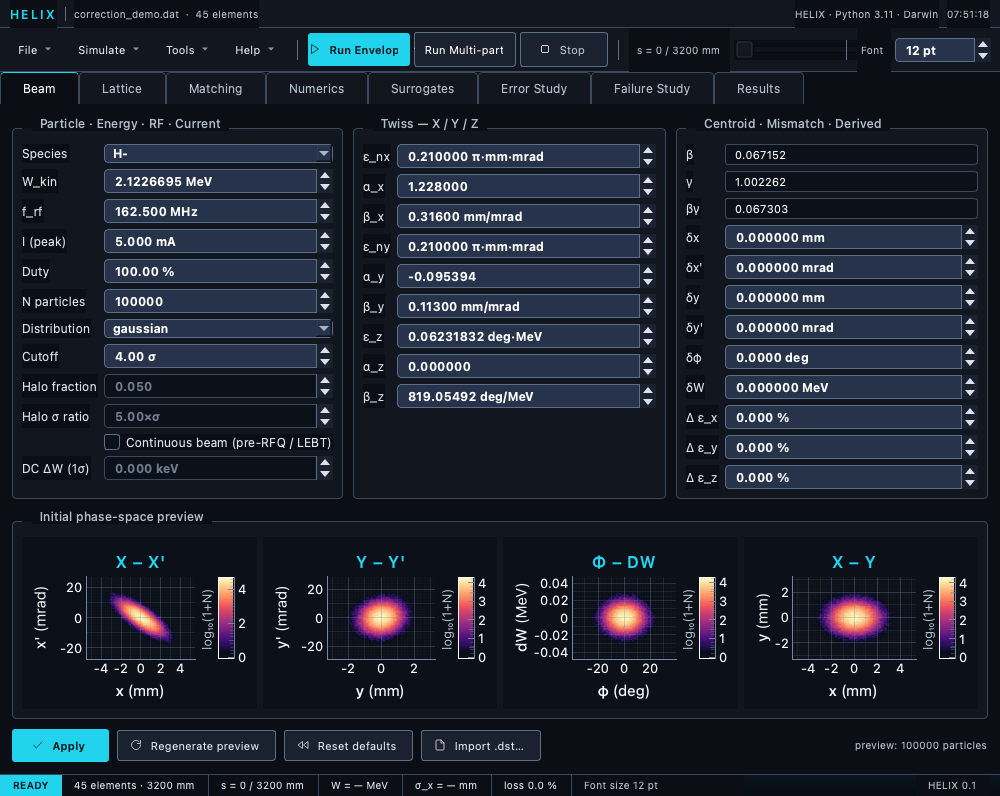
Task: Increase ε_nx with the up stepper arrow
Action: (648, 151)
